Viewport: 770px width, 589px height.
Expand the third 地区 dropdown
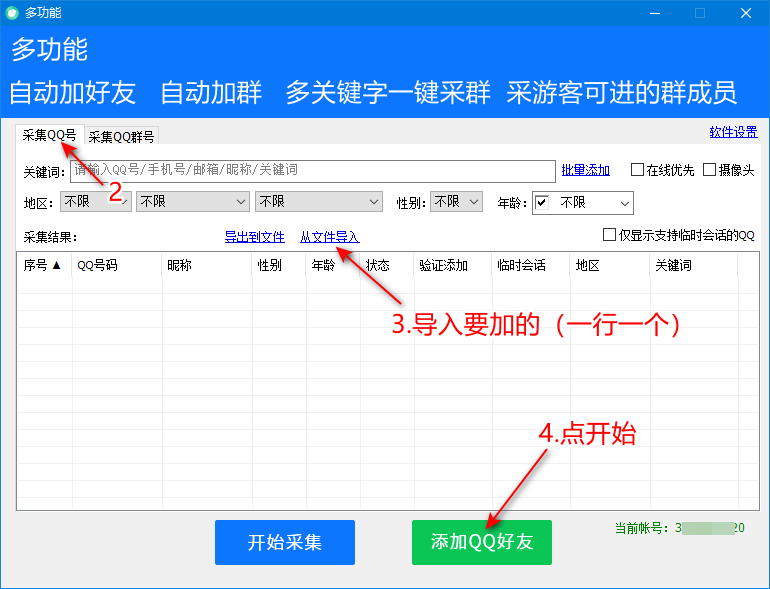[318, 202]
